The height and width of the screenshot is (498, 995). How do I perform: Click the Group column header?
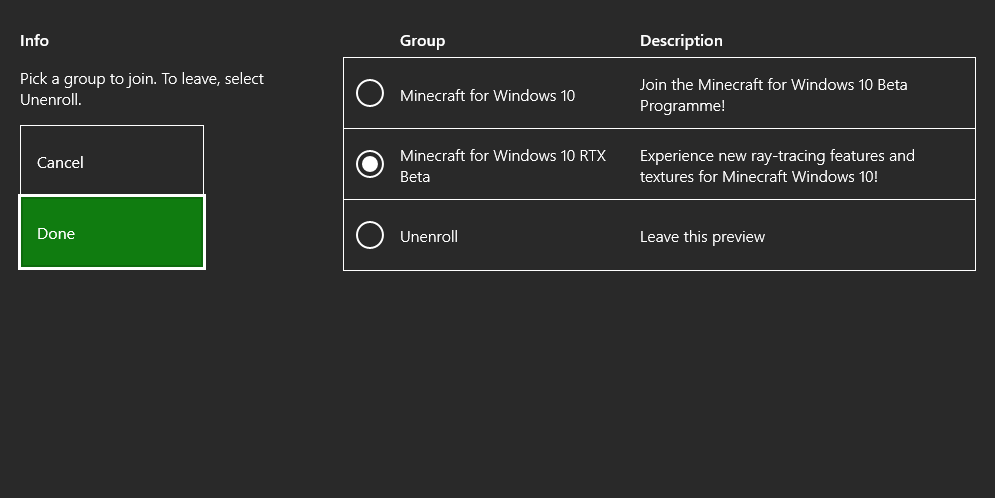point(422,41)
